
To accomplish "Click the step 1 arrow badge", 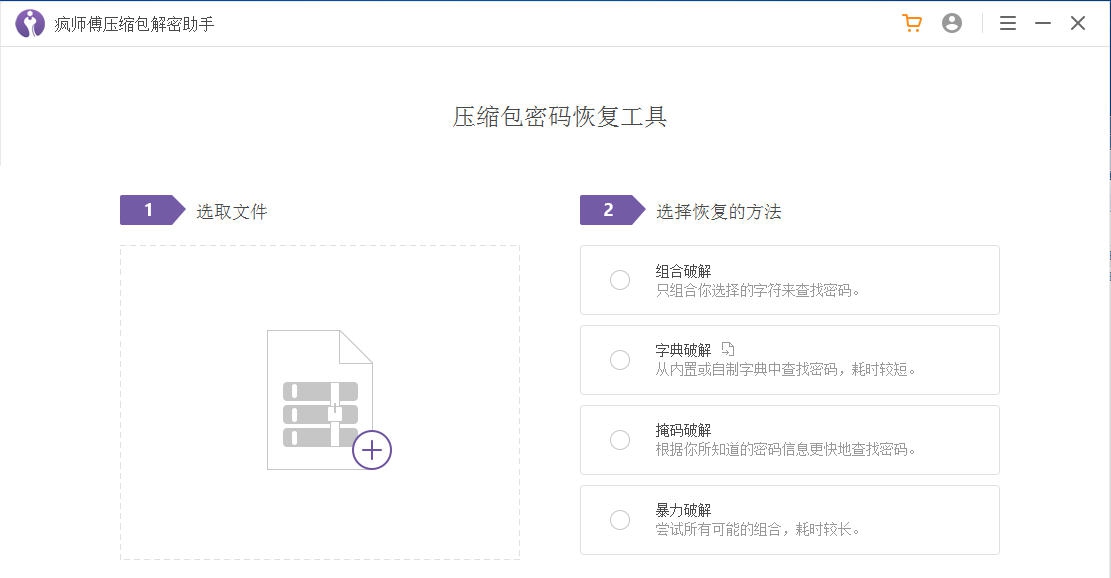I will pyautogui.click(x=146, y=210).
